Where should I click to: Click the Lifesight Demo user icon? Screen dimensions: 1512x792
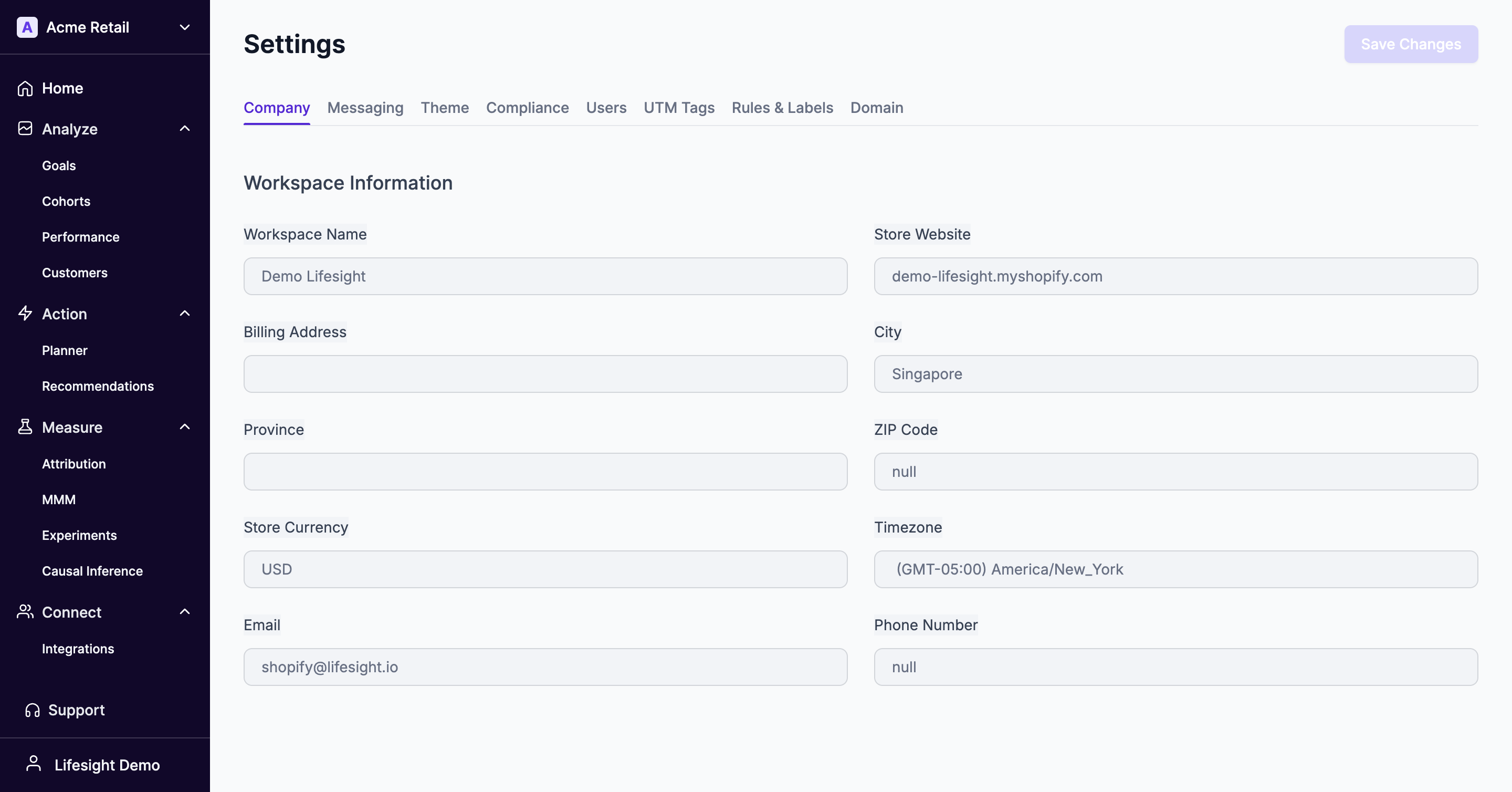pos(34,764)
